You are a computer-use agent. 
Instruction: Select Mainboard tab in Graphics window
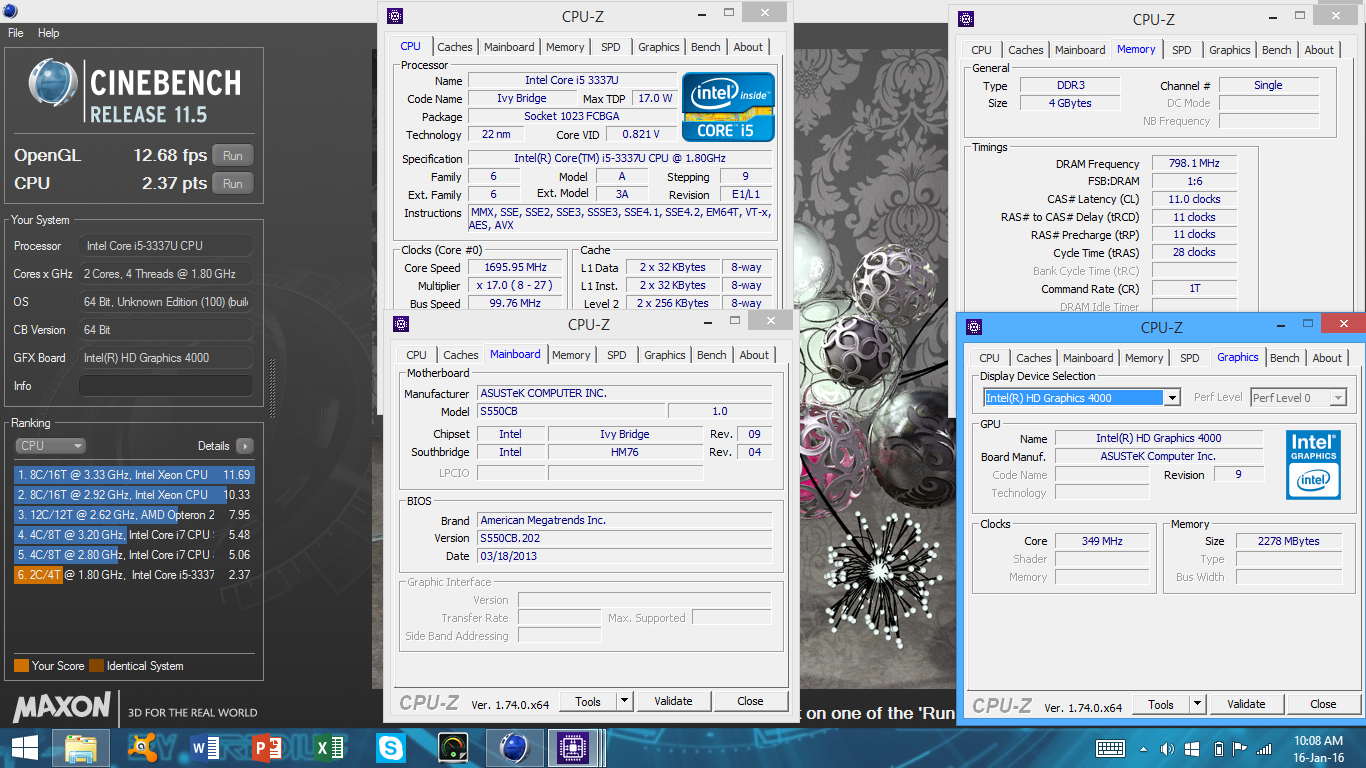tap(1088, 358)
